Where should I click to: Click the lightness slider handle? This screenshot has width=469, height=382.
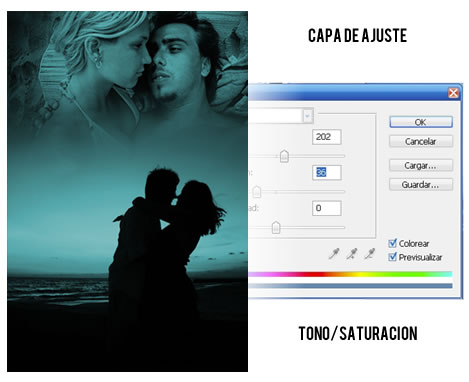pos(276,227)
